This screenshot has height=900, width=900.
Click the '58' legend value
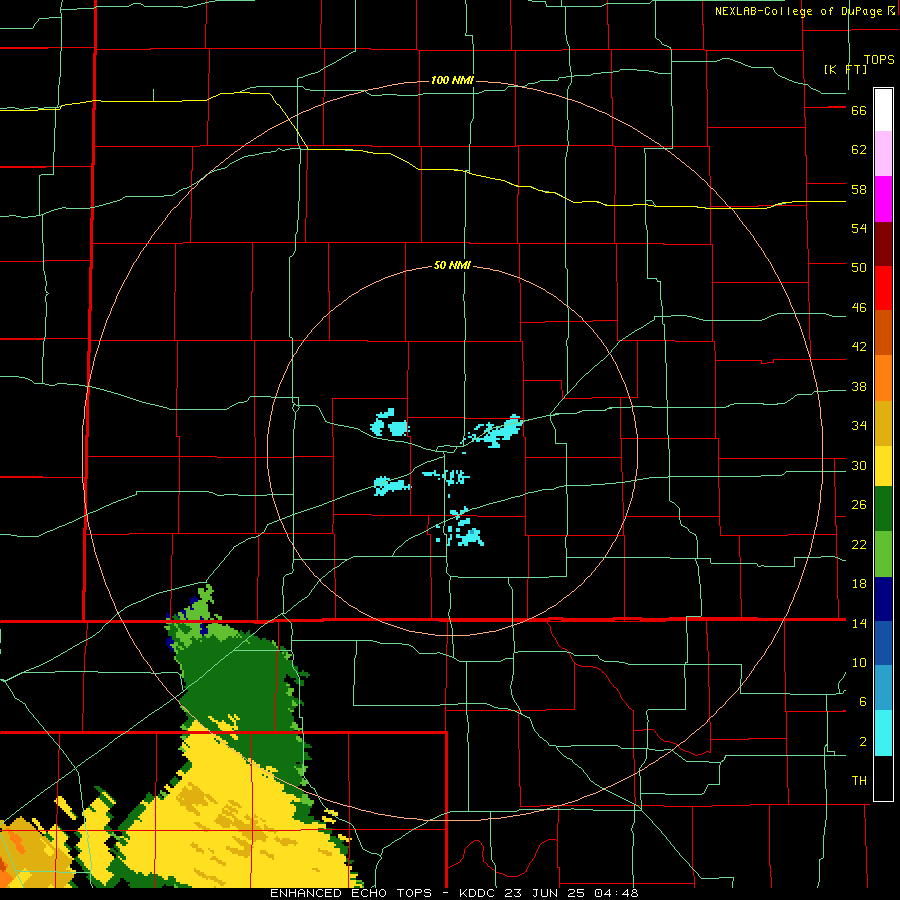point(859,189)
